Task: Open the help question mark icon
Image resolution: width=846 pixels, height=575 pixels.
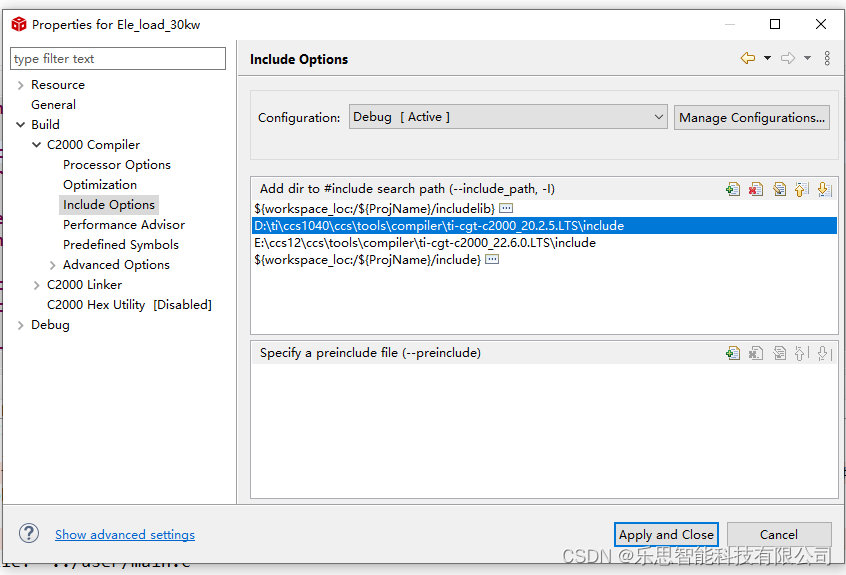Action: (29, 533)
